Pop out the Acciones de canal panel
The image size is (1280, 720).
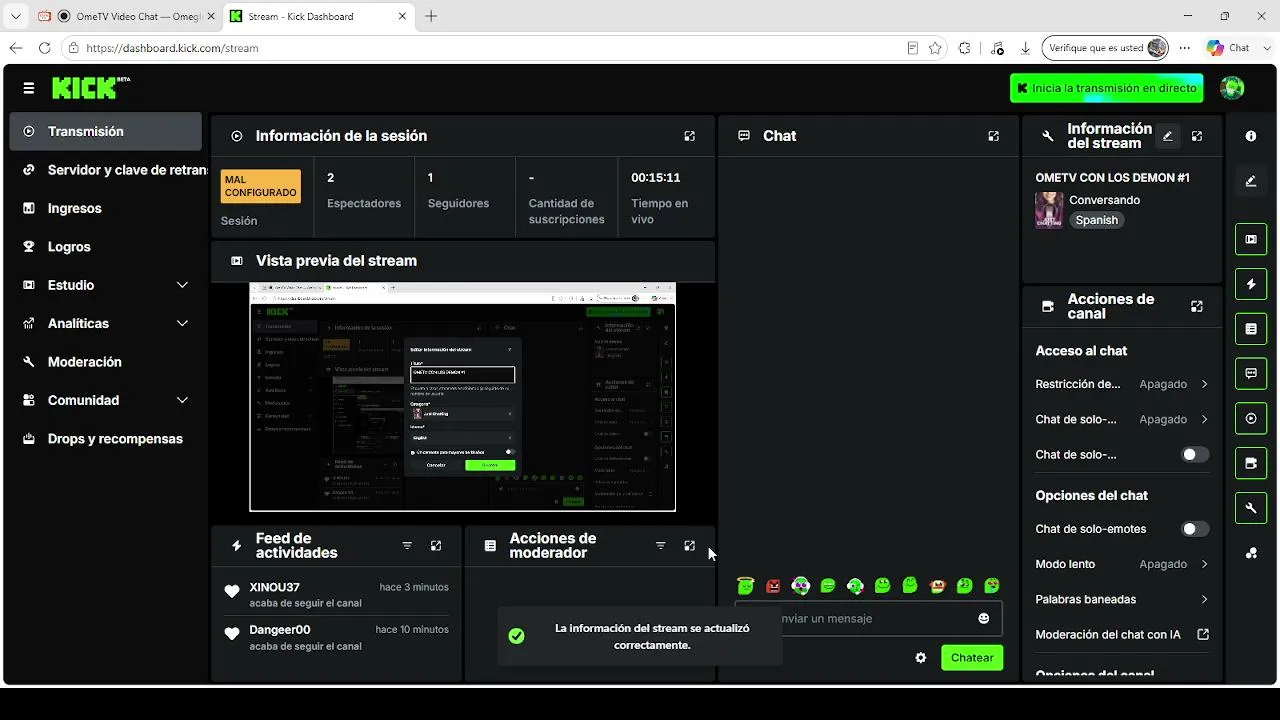pyautogui.click(x=1197, y=307)
